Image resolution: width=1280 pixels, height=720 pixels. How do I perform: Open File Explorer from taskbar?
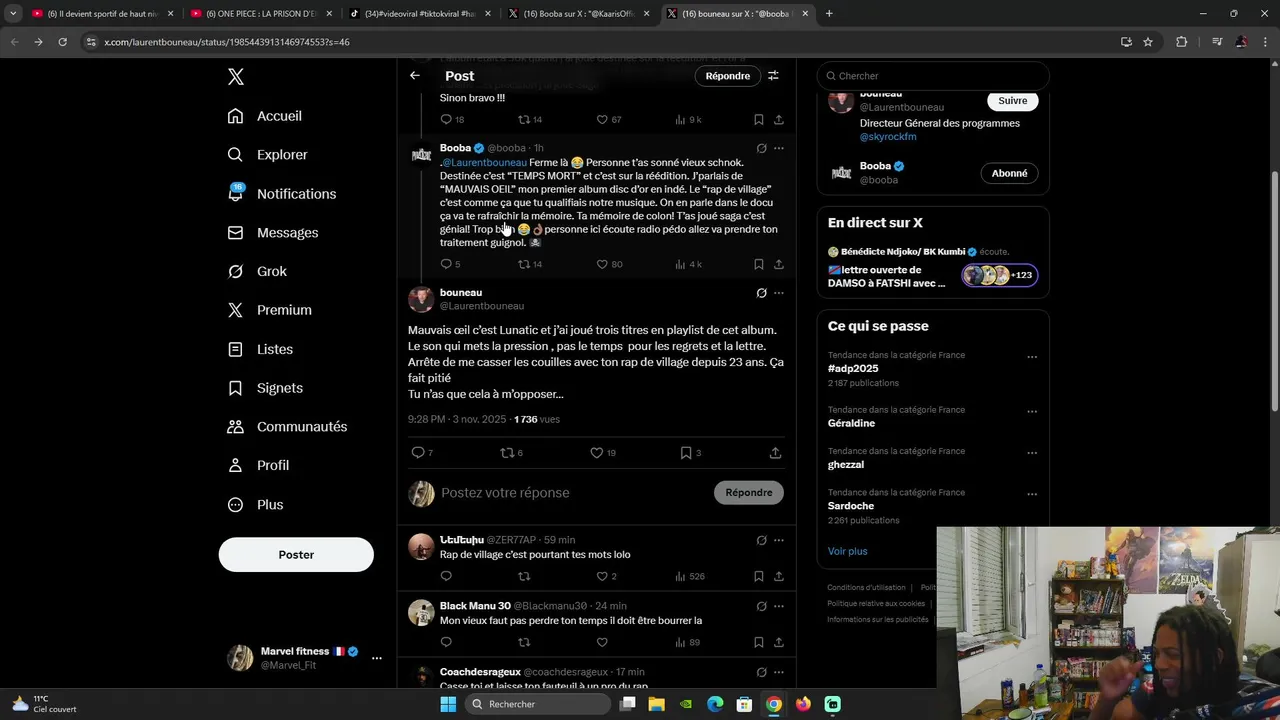[657, 704]
